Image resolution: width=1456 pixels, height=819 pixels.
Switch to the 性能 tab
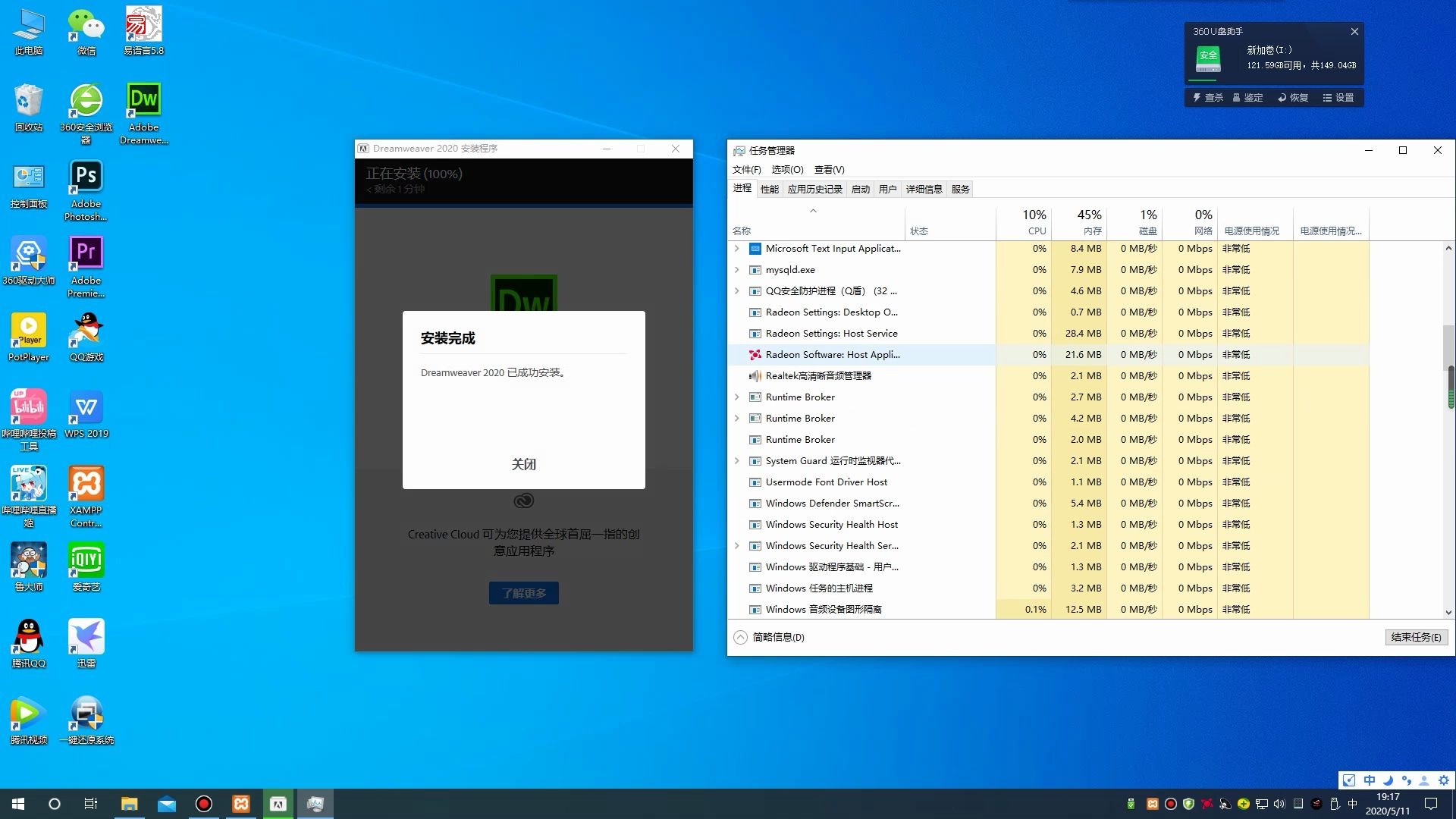pyautogui.click(x=770, y=189)
